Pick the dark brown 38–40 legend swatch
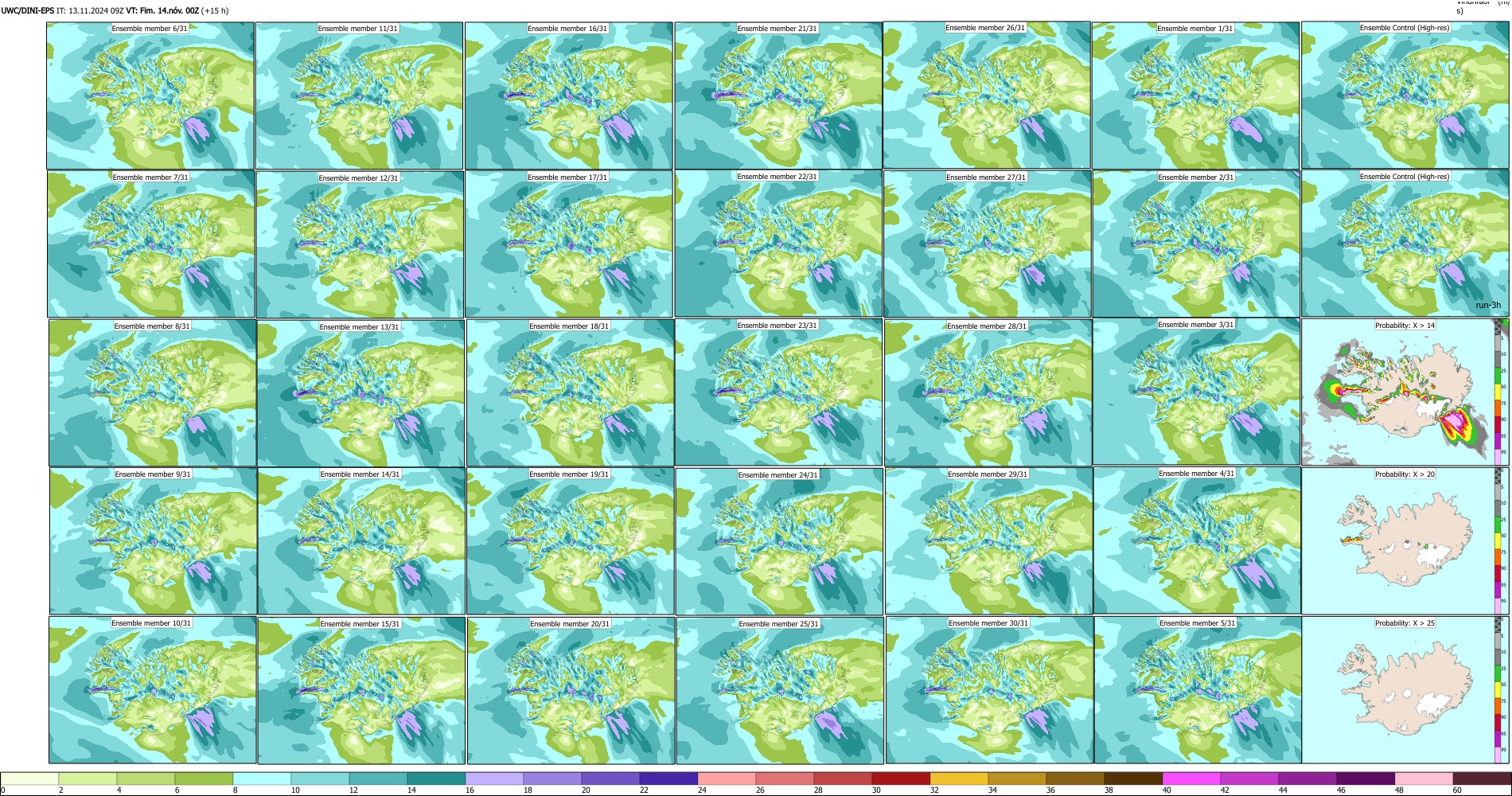This screenshot has height=796, width=1512. click(1133, 778)
